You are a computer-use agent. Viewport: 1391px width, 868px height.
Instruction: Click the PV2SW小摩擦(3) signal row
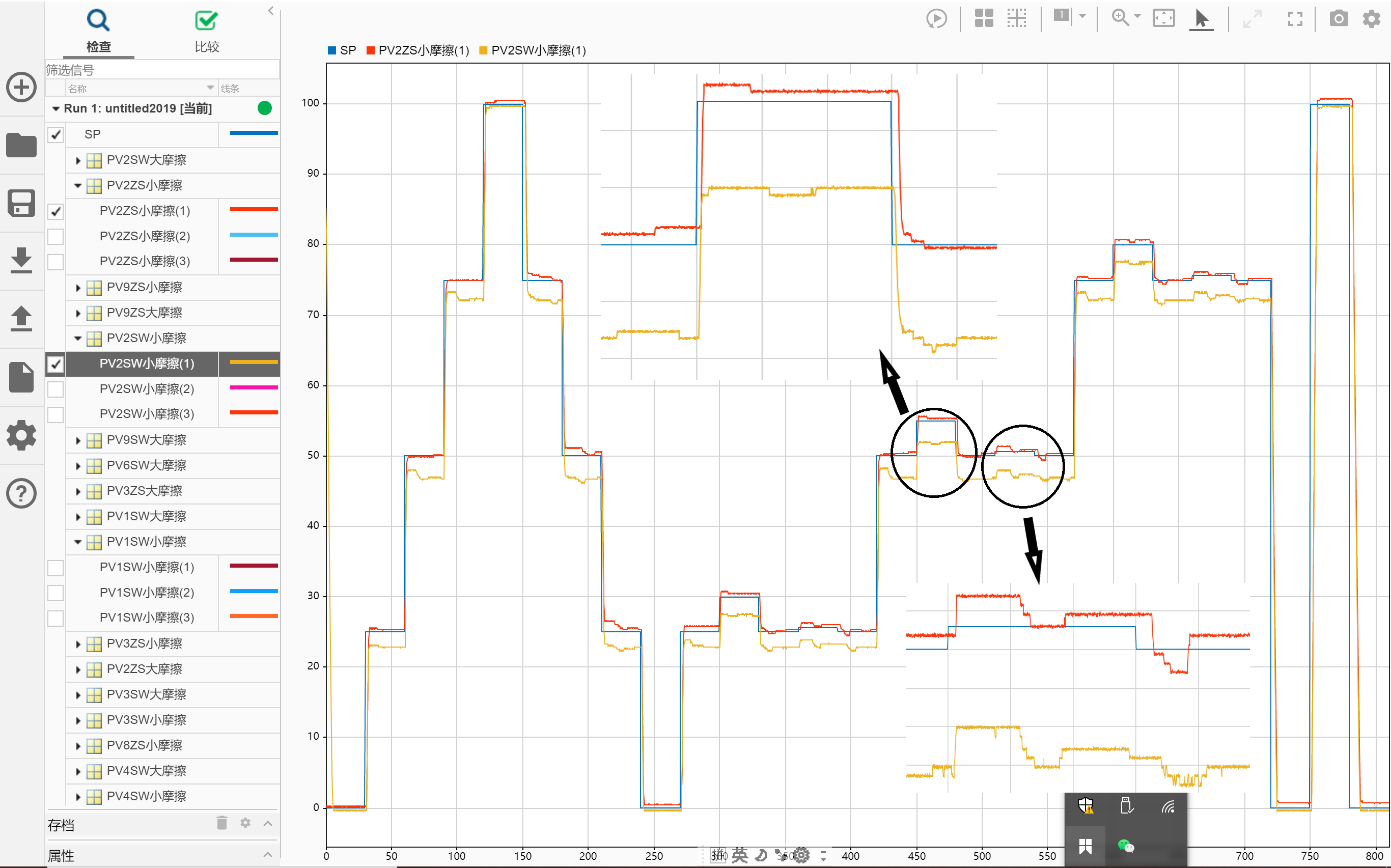coord(147,414)
